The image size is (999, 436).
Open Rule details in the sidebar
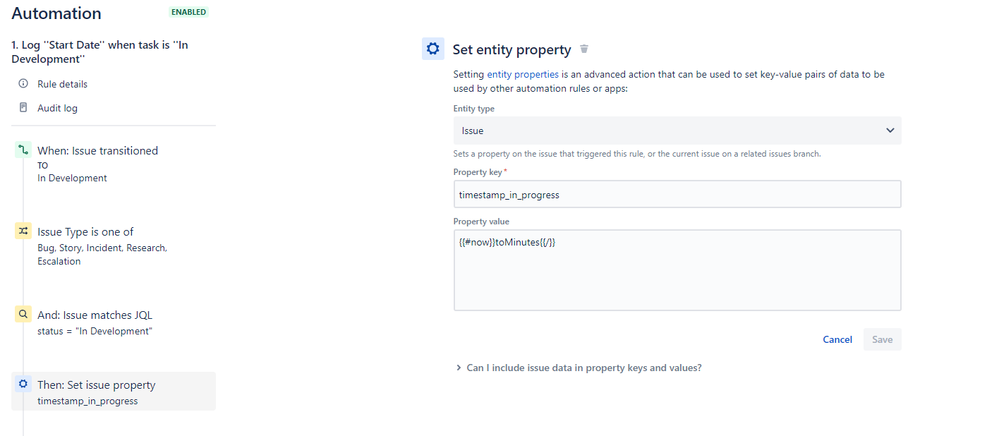coord(62,84)
